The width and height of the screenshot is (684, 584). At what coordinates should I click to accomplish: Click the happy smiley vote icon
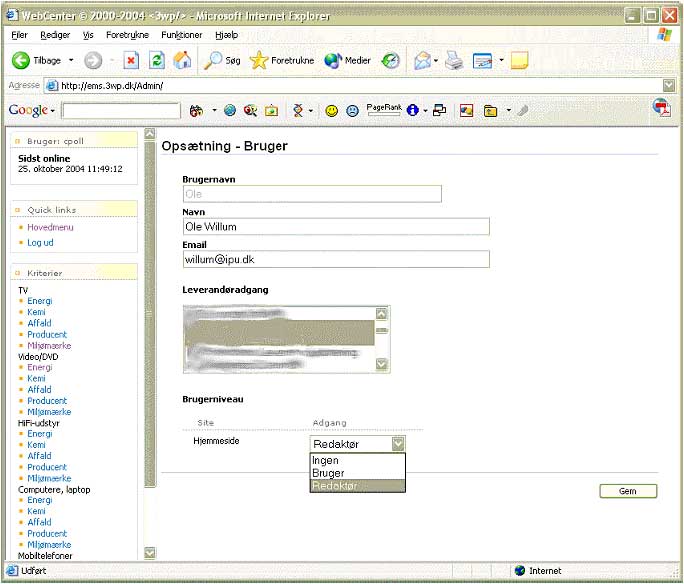pyautogui.click(x=332, y=111)
